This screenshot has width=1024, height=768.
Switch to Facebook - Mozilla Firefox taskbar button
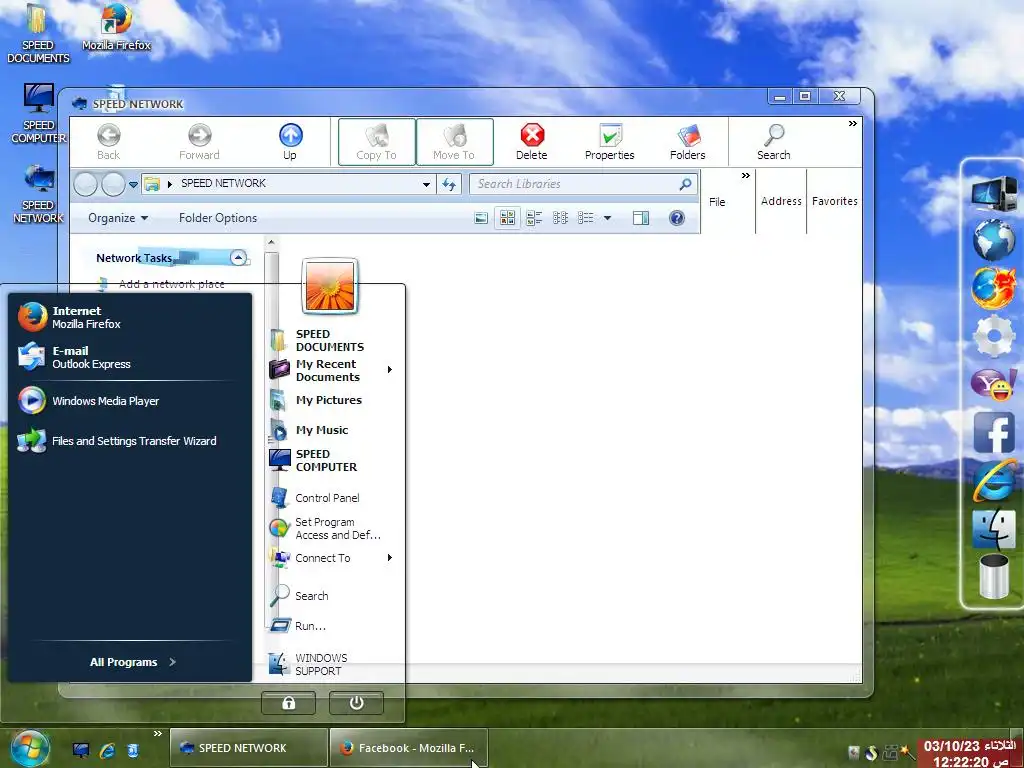(409, 748)
